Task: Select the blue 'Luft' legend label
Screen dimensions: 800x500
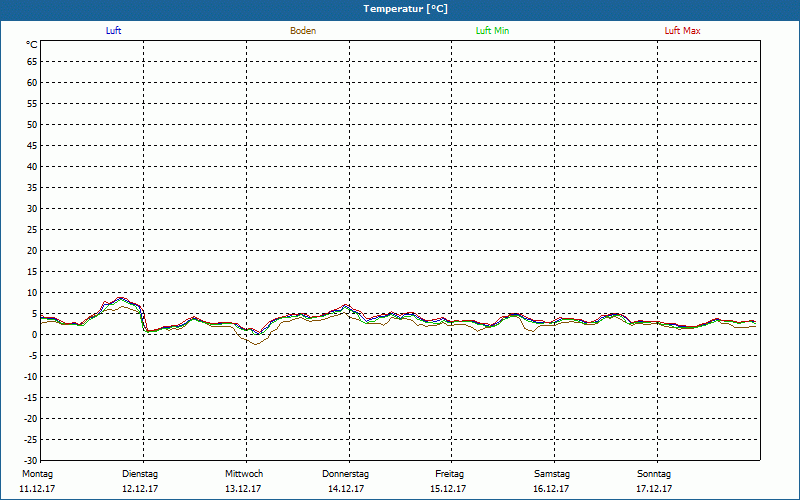Action: coord(113,31)
